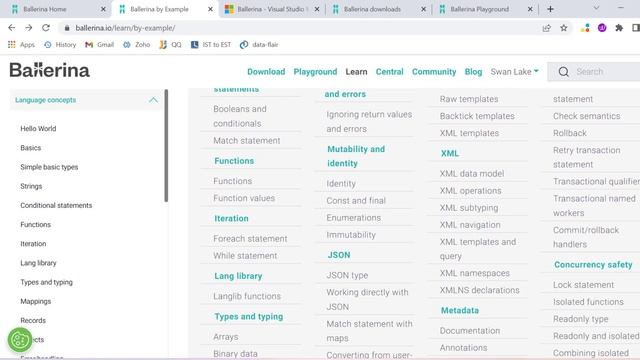Open the Check semantics example

click(587, 116)
